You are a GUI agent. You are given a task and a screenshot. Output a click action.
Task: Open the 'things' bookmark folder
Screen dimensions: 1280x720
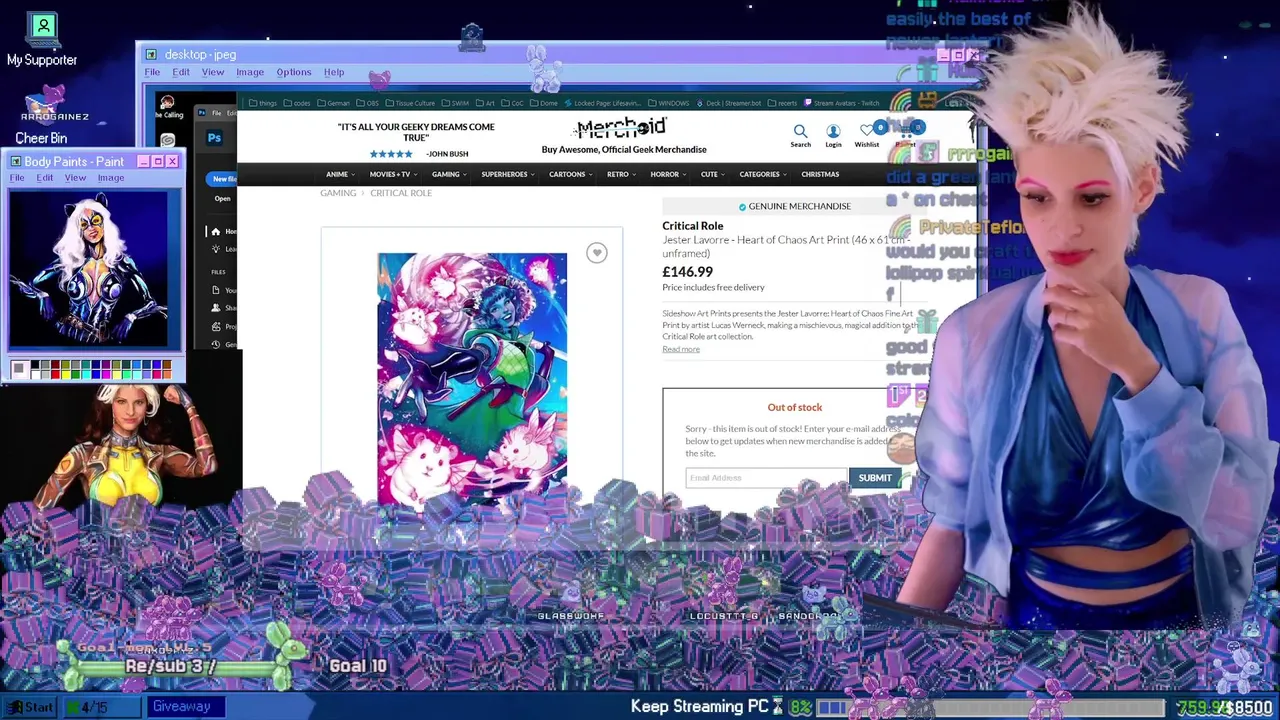click(x=263, y=103)
